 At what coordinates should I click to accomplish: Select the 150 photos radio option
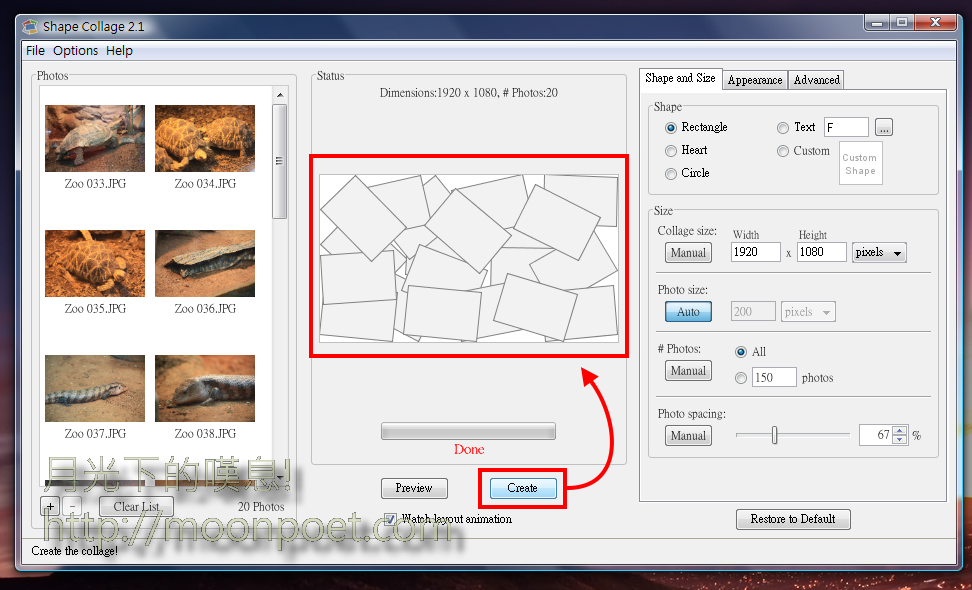click(x=741, y=378)
